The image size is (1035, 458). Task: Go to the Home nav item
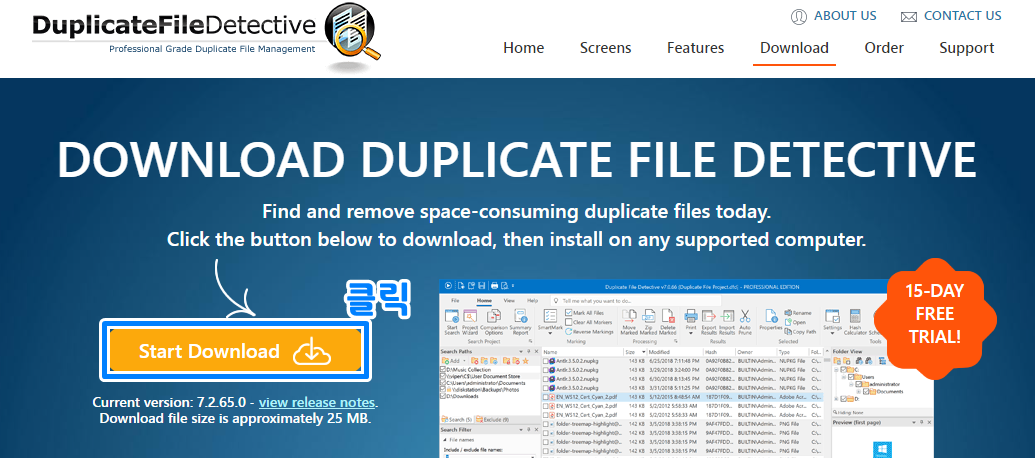point(523,48)
